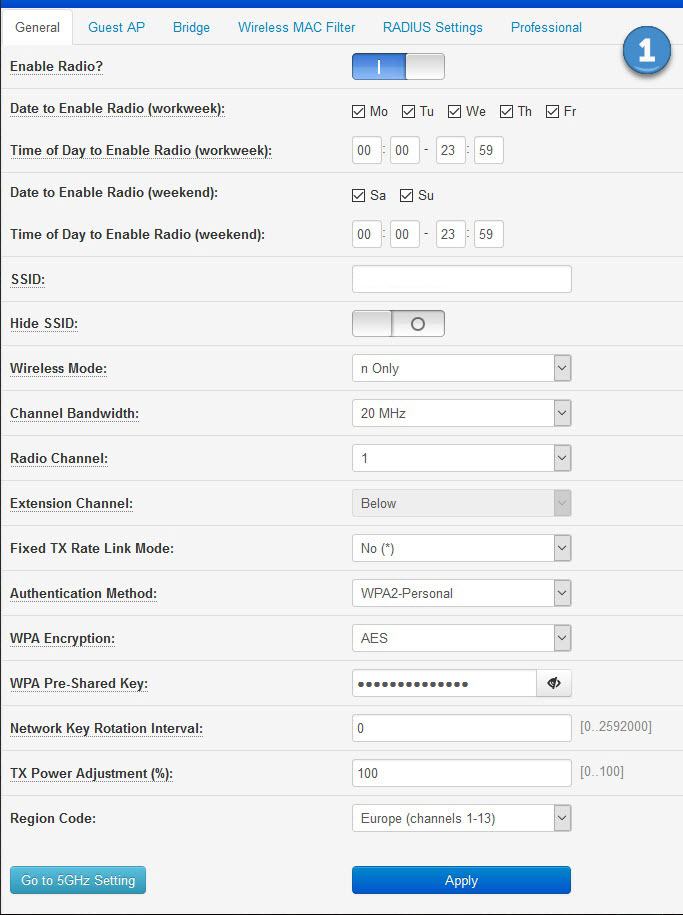Screen dimensions: 683x915
Task: Switch to the RADIUS Settings tab
Action: (432, 27)
